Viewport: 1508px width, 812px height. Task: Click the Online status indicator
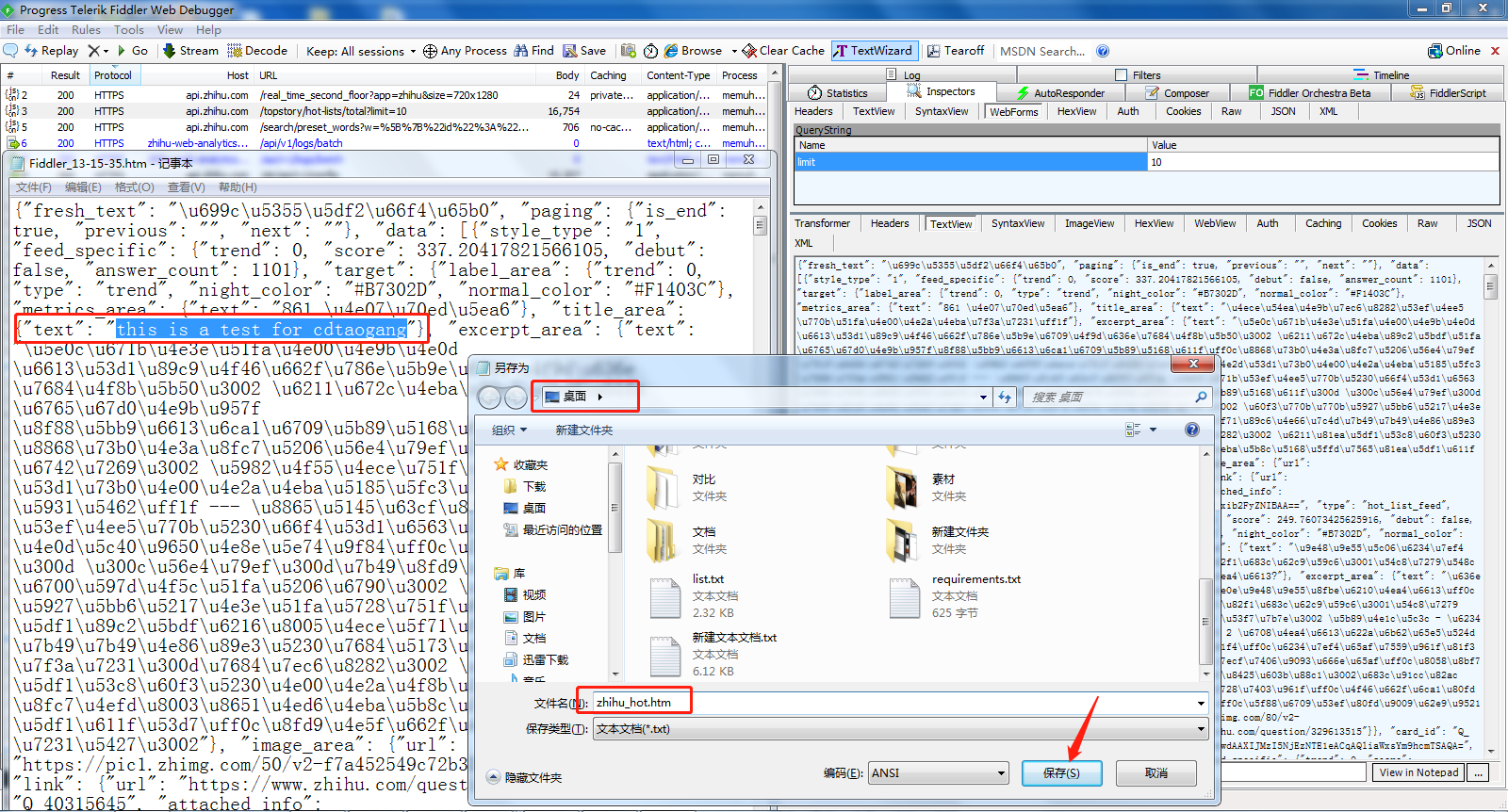1454,51
